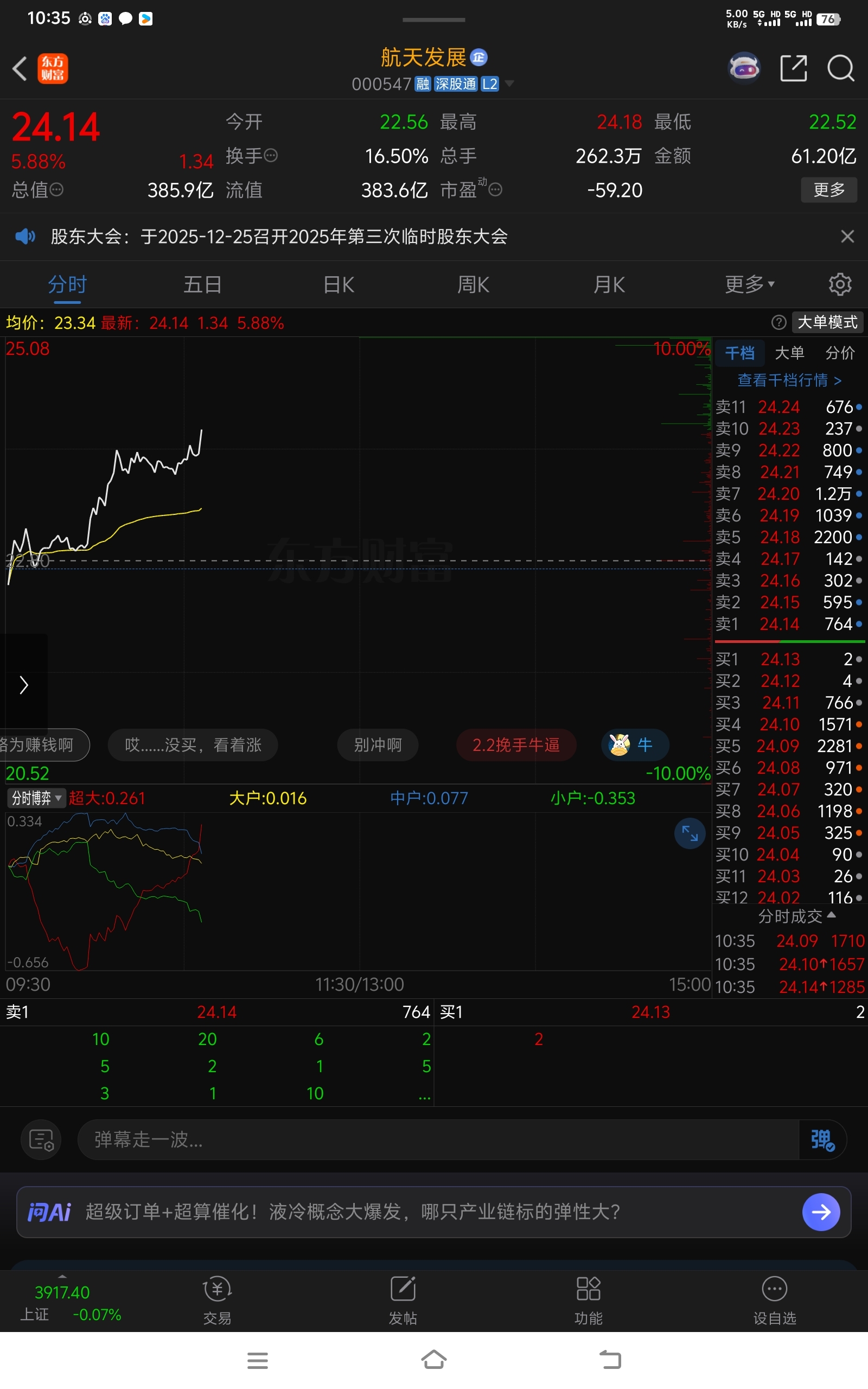Tap the 卖7 24.20 order row

(789, 494)
